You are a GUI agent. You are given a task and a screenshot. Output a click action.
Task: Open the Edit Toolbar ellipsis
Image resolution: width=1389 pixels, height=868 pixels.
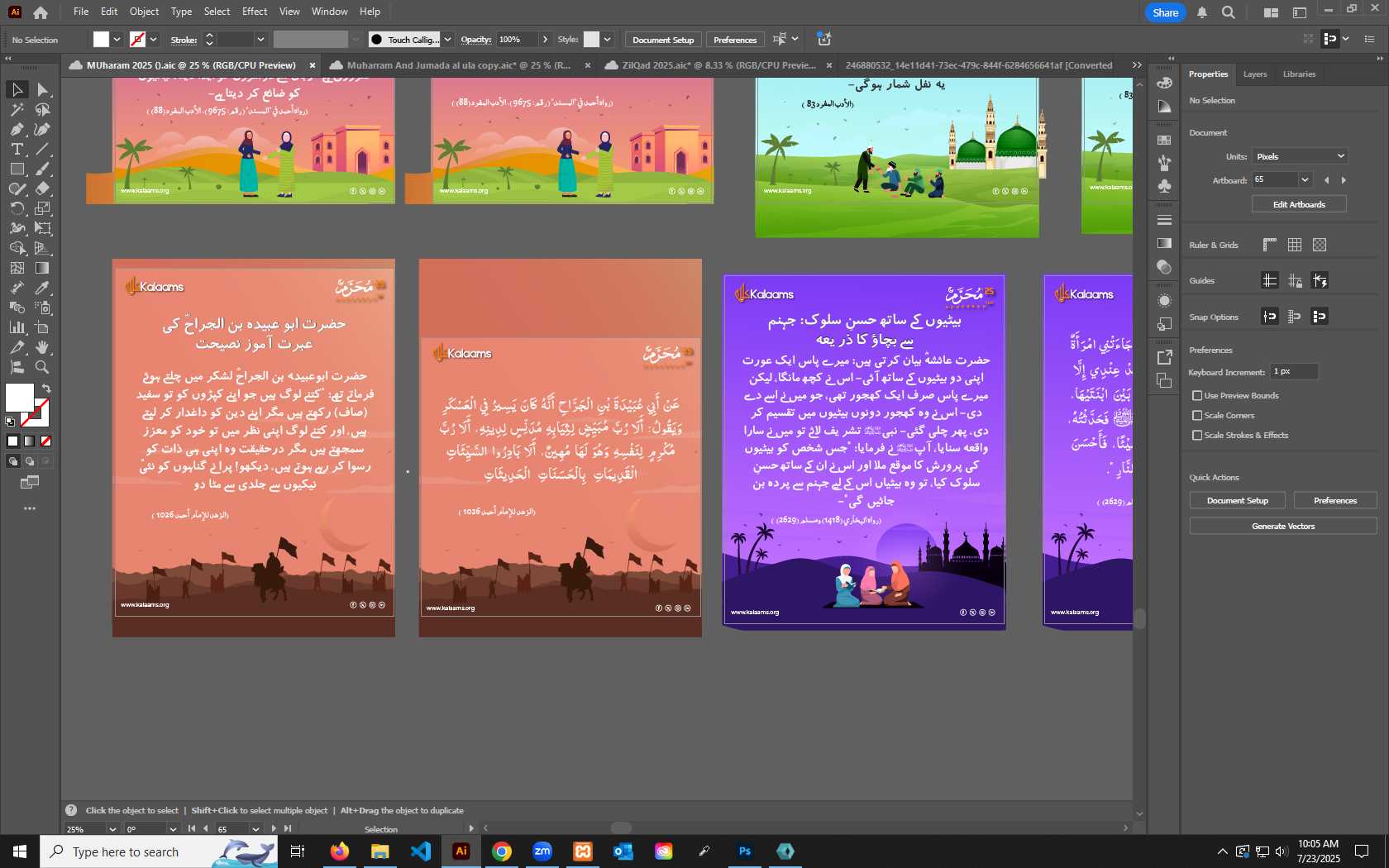point(30,508)
